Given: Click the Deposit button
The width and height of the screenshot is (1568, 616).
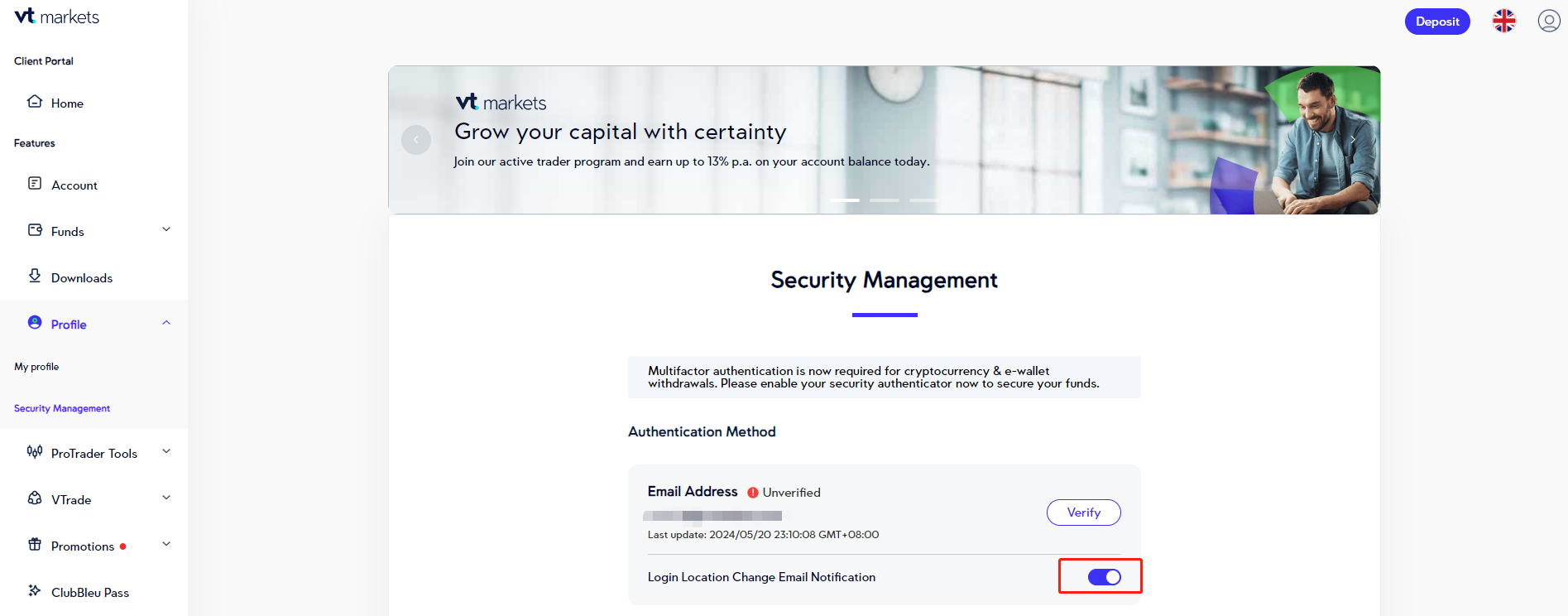Looking at the screenshot, I should coord(1437,22).
